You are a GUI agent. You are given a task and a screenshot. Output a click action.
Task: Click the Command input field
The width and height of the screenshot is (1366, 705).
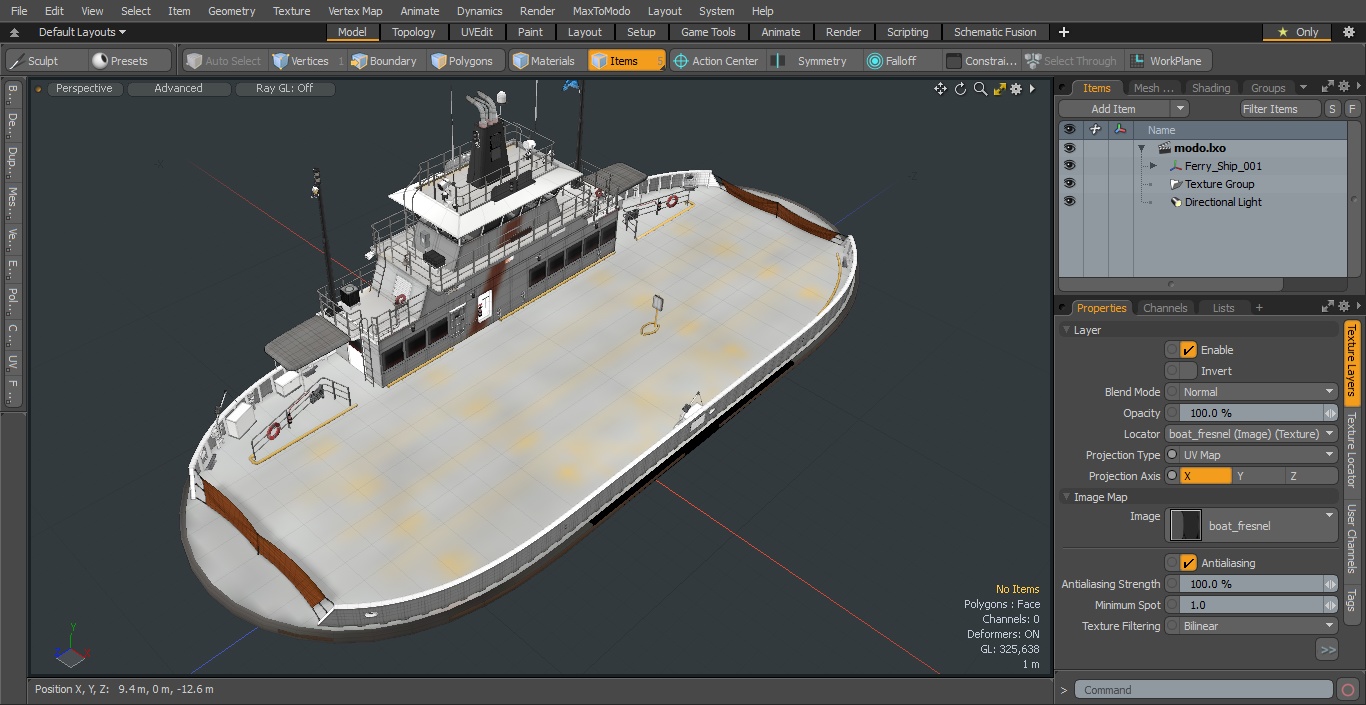[1204, 689]
